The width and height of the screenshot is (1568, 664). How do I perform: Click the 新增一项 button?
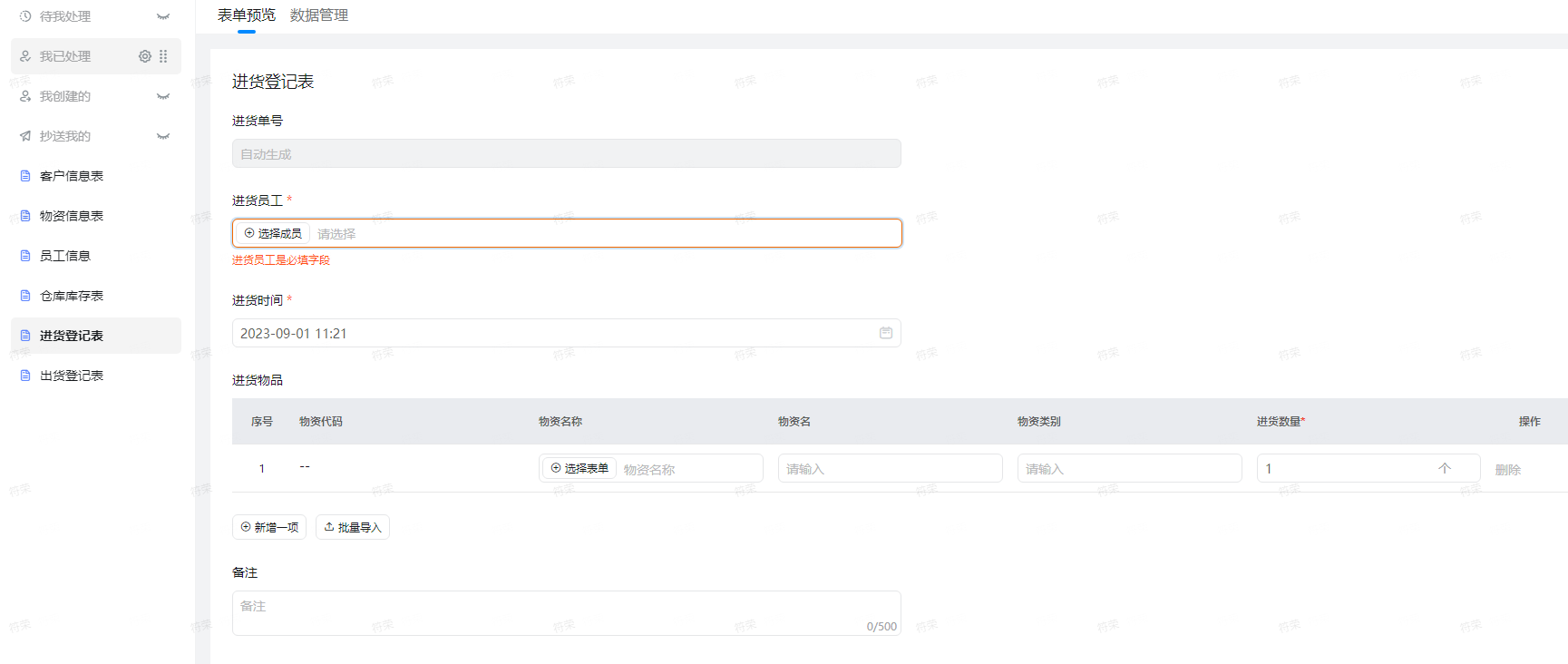pos(269,527)
